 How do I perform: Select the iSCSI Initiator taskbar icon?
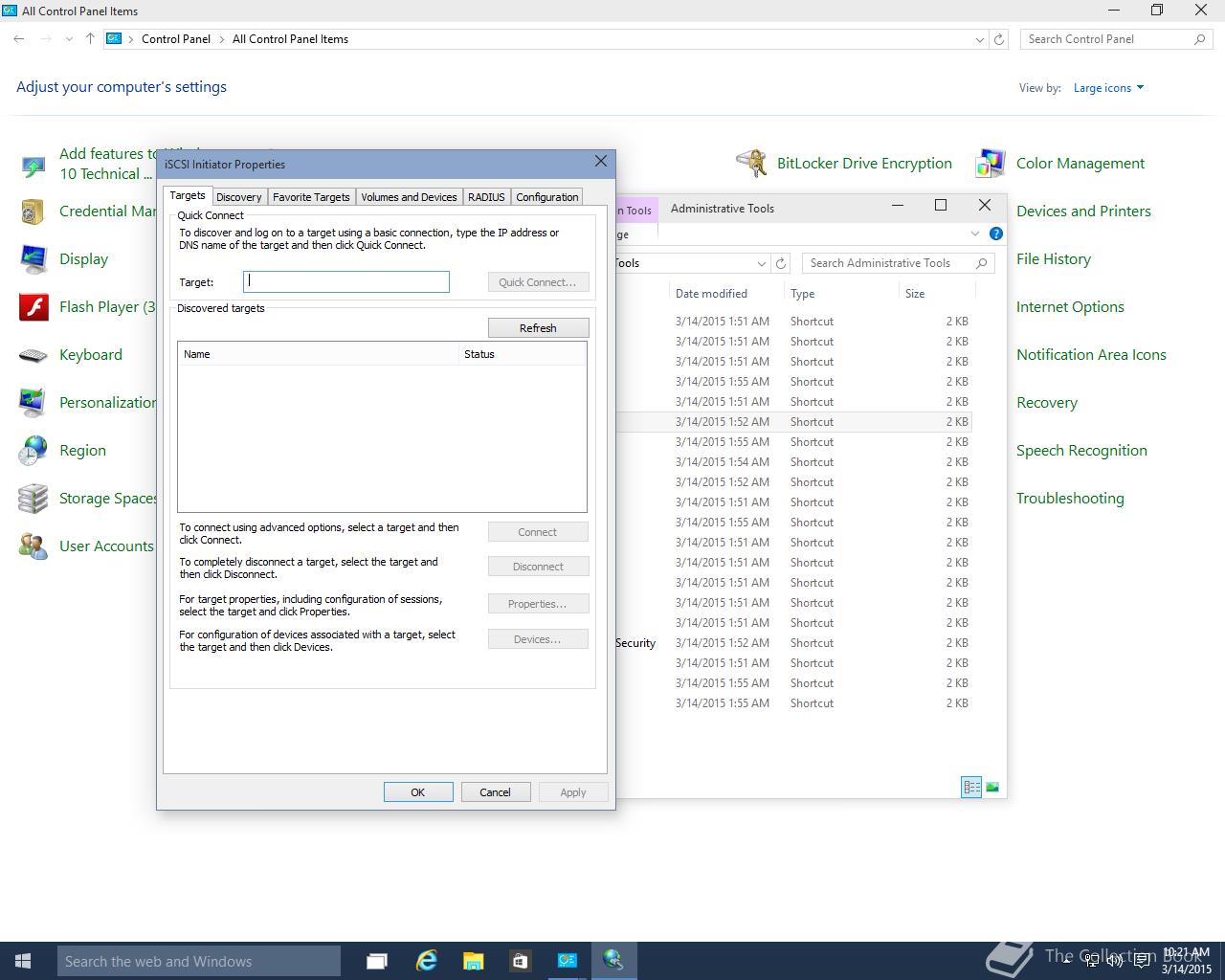613,961
